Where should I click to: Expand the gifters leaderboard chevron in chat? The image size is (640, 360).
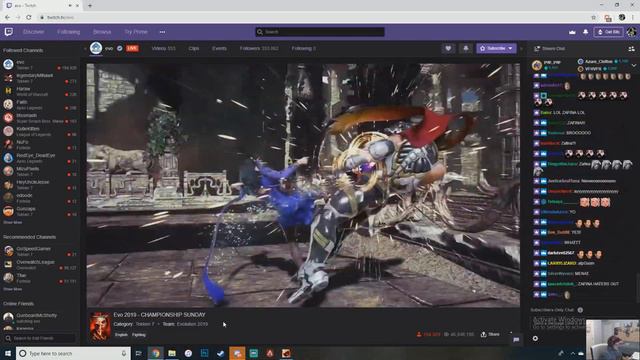(x=633, y=65)
